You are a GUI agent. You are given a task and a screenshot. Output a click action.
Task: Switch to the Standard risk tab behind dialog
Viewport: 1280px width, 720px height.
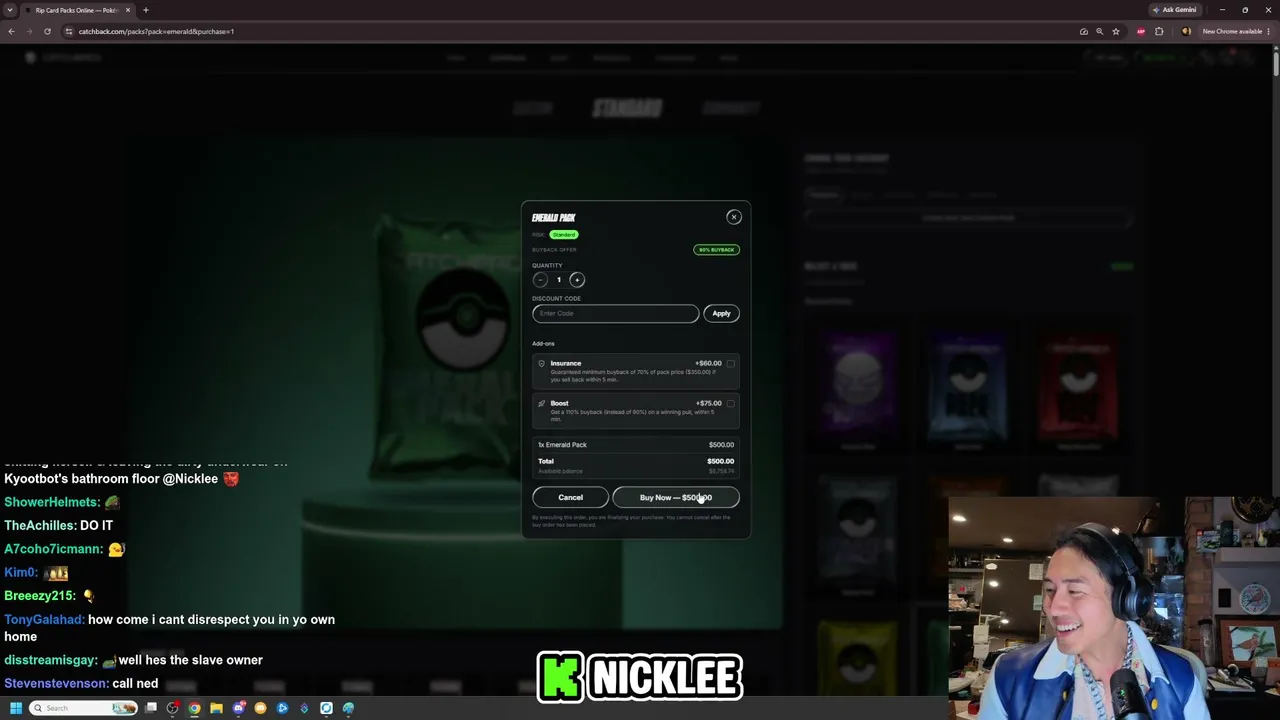pyautogui.click(x=627, y=108)
